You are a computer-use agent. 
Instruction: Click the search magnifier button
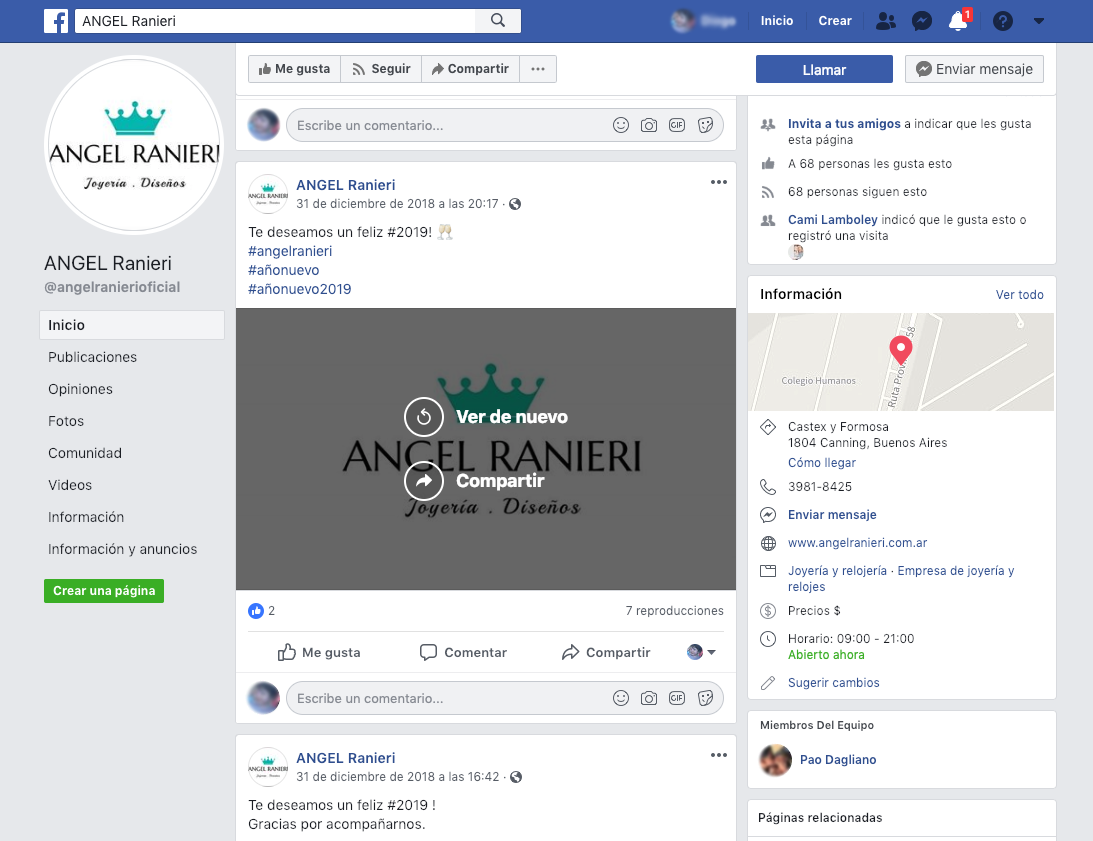(498, 21)
